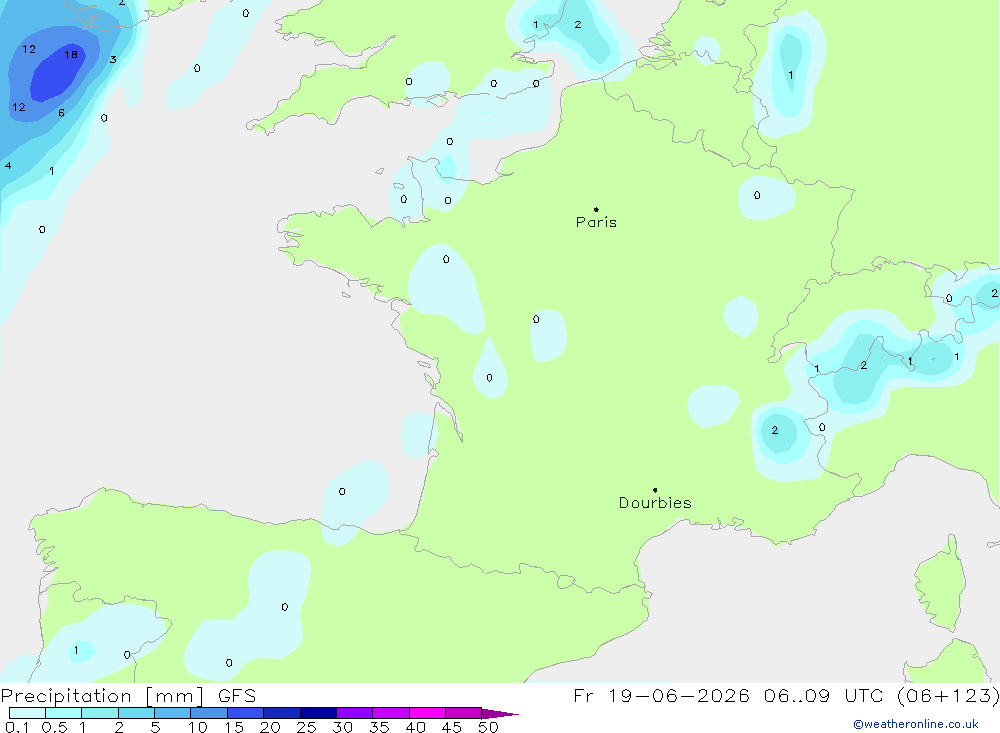Click the Dourbies location label
The width and height of the screenshot is (1000, 733).
tap(655, 503)
